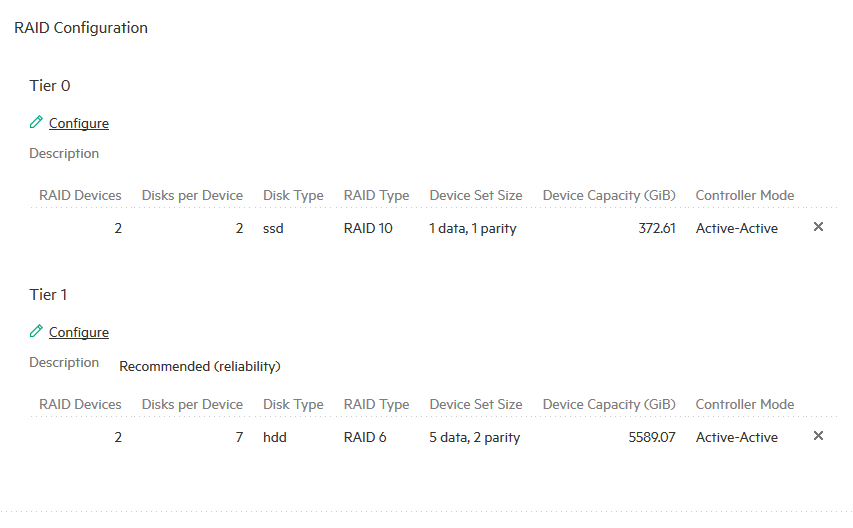Select the RAID 10 cell in Tier 0

(368, 228)
